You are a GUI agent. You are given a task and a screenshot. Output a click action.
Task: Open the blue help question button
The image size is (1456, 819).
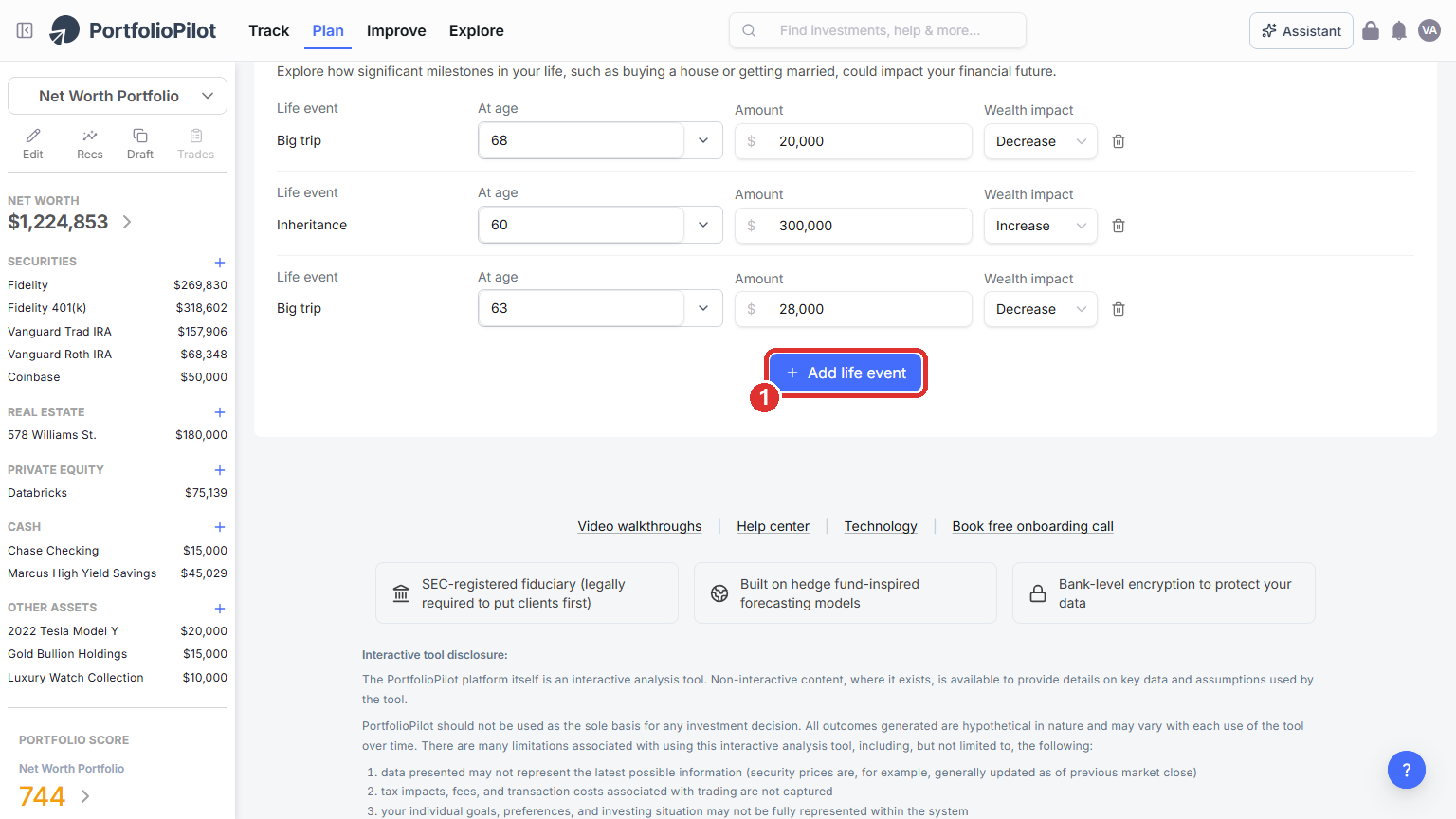coord(1407,770)
